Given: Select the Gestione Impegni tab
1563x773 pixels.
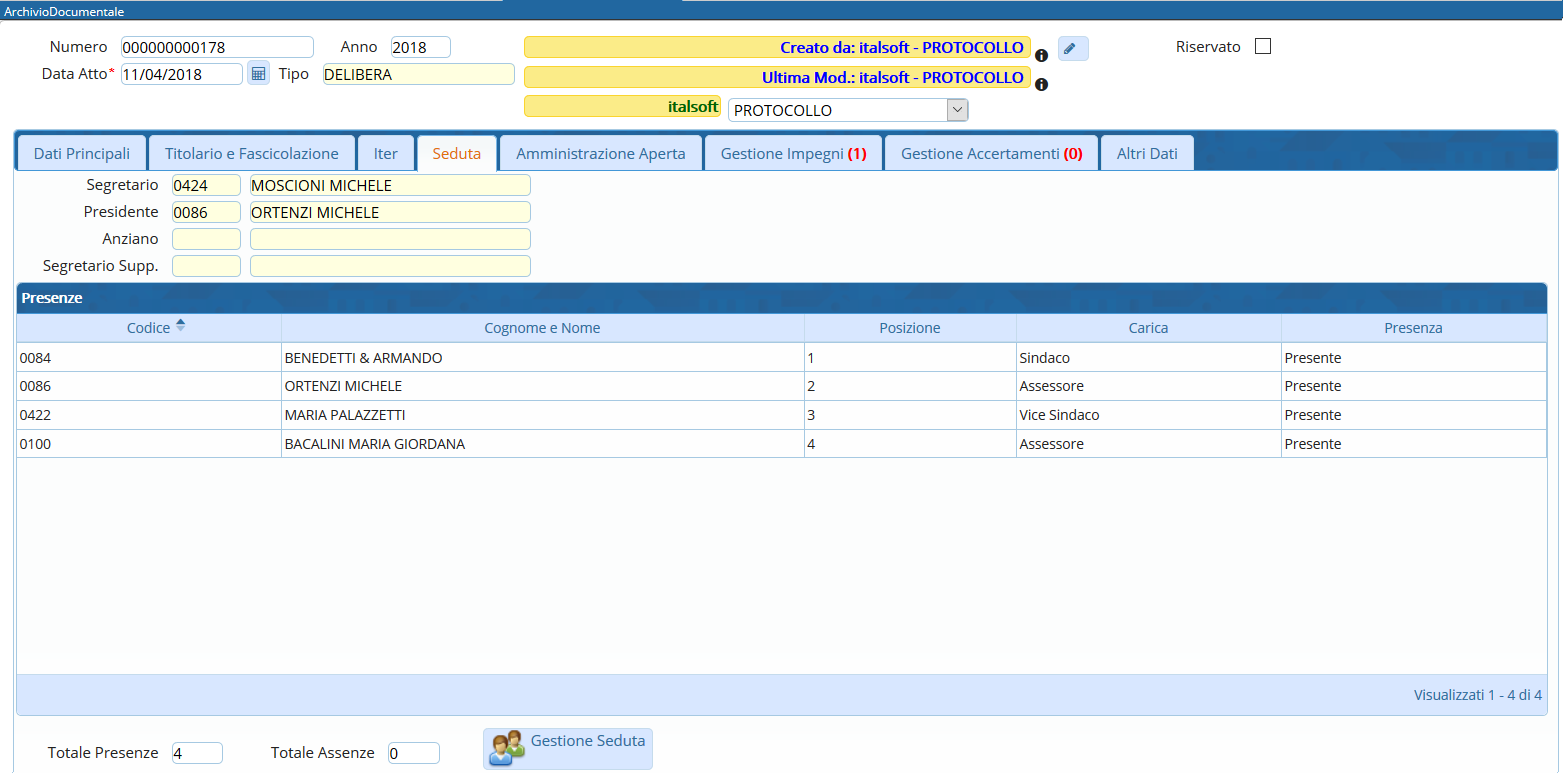Looking at the screenshot, I should tap(793, 154).
